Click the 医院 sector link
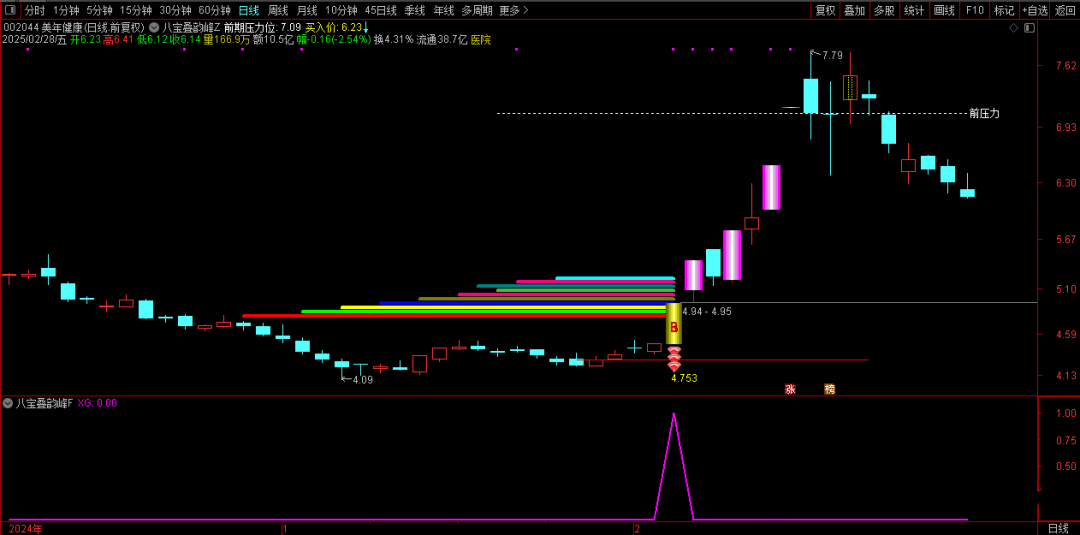Image resolution: width=1080 pixels, height=535 pixels. 481,40
